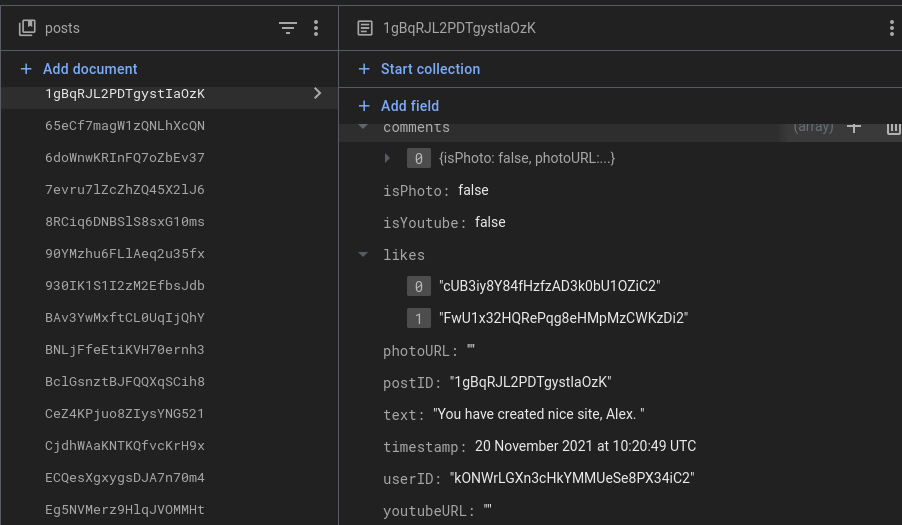Collapse the likes array

pos(363,254)
